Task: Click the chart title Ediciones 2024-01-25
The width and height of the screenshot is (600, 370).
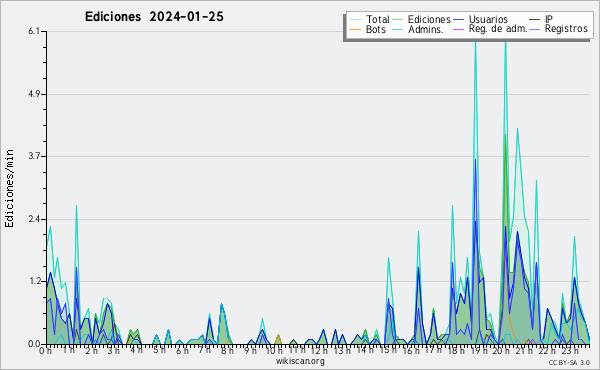Action: pos(154,17)
